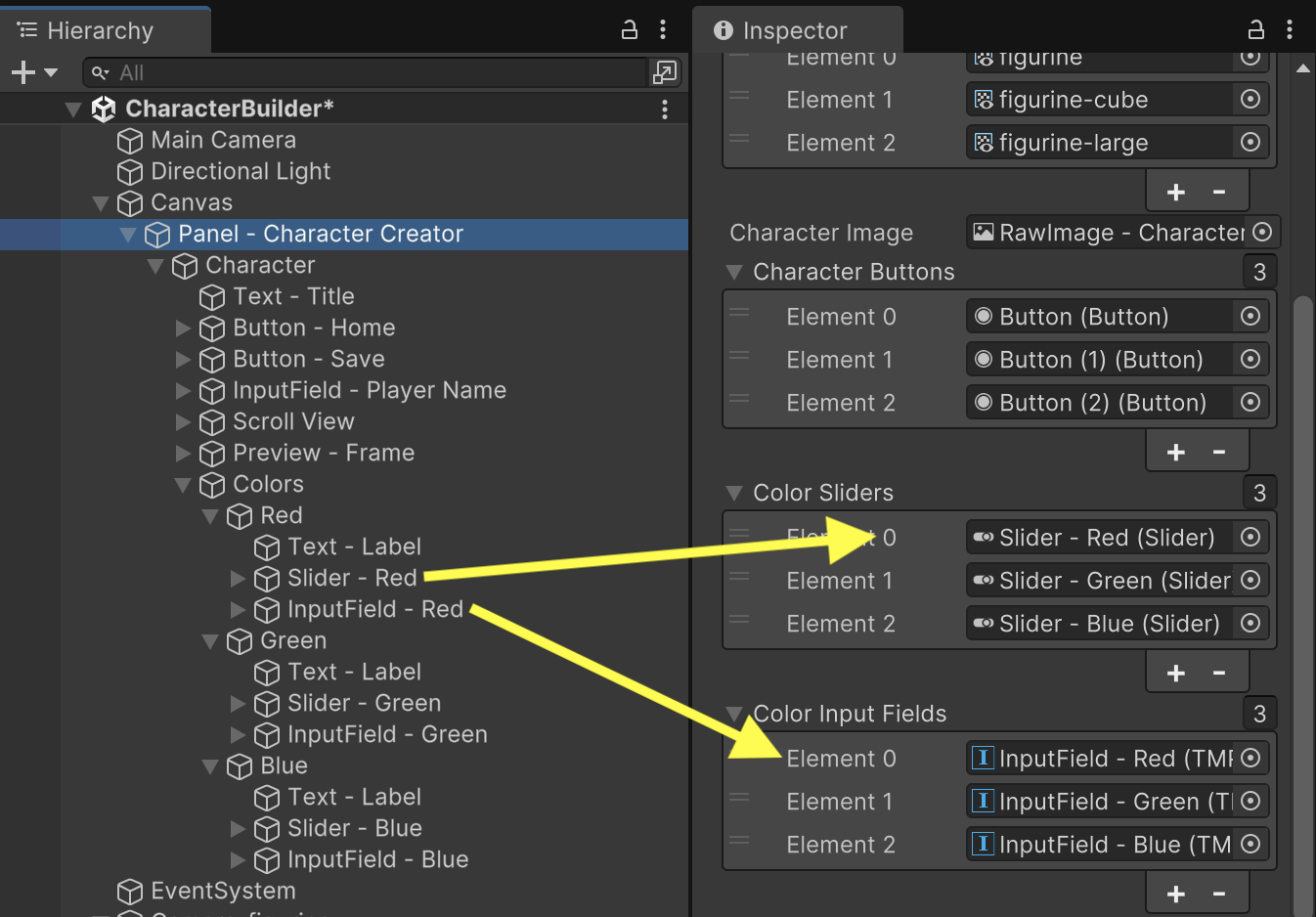Click the Hierarchy search field
Viewport: 1316px width, 917px height.
click(x=372, y=72)
